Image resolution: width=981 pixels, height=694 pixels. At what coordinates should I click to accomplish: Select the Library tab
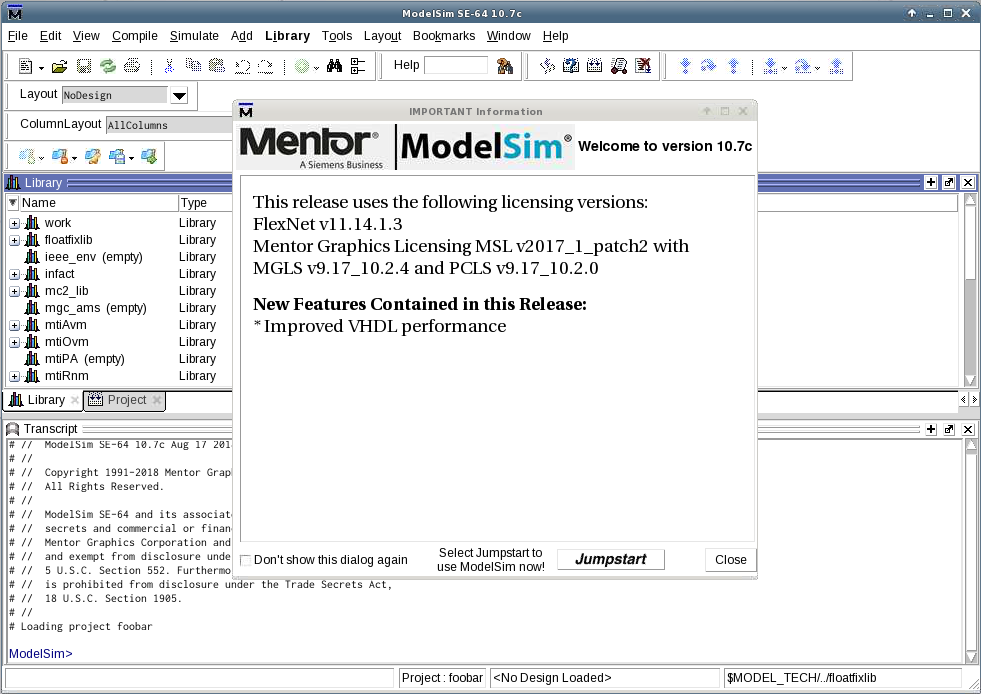[x=44, y=400]
